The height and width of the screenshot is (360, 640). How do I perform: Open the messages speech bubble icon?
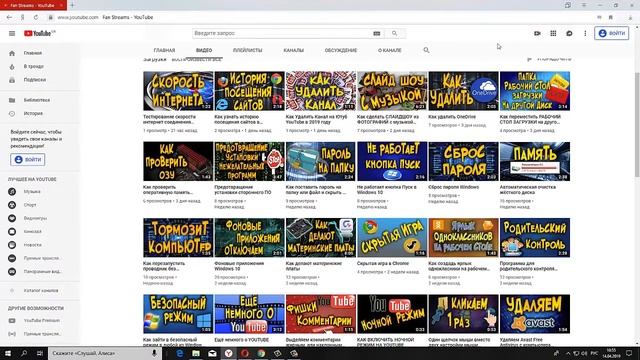point(569,33)
